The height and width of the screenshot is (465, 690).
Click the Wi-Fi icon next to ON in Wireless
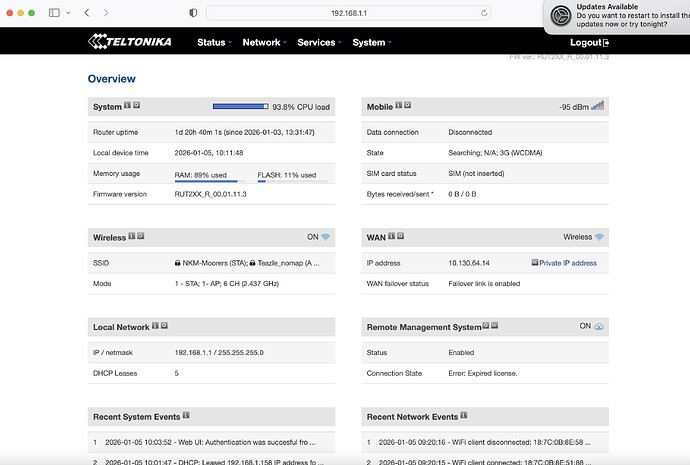pyautogui.click(x=325, y=237)
